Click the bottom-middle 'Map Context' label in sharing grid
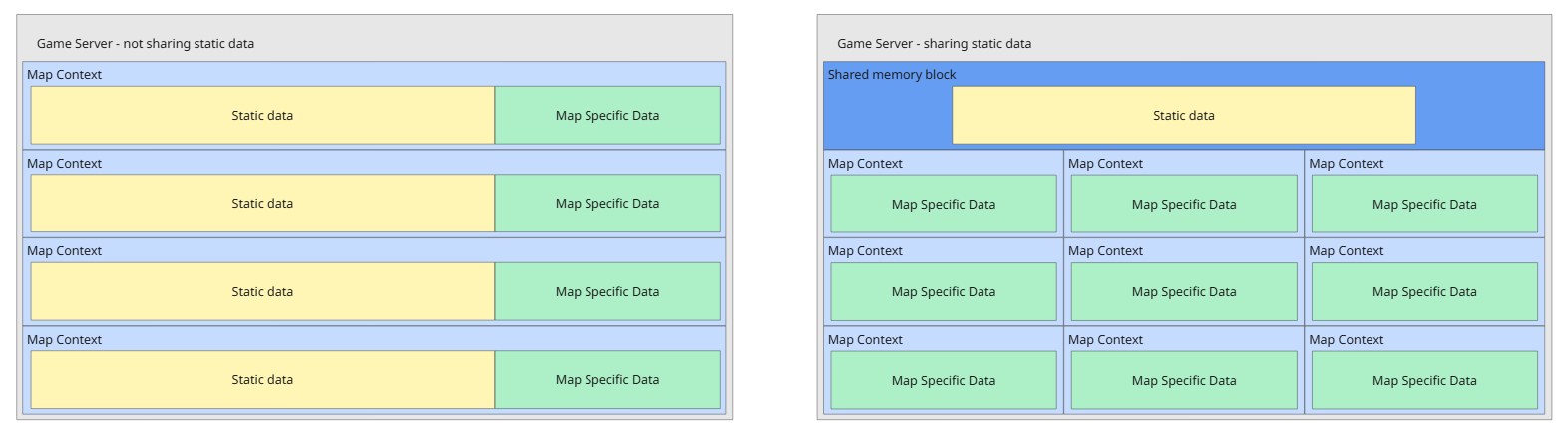Image resolution: width=1568 pixels, height=433 pixels. point(1105,340)
